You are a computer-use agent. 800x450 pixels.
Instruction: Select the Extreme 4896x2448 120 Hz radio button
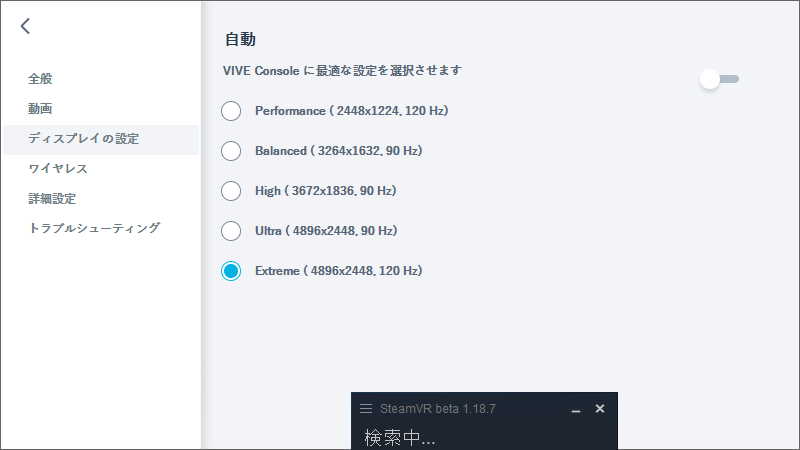pyautogui.click(x=231, y=270)
